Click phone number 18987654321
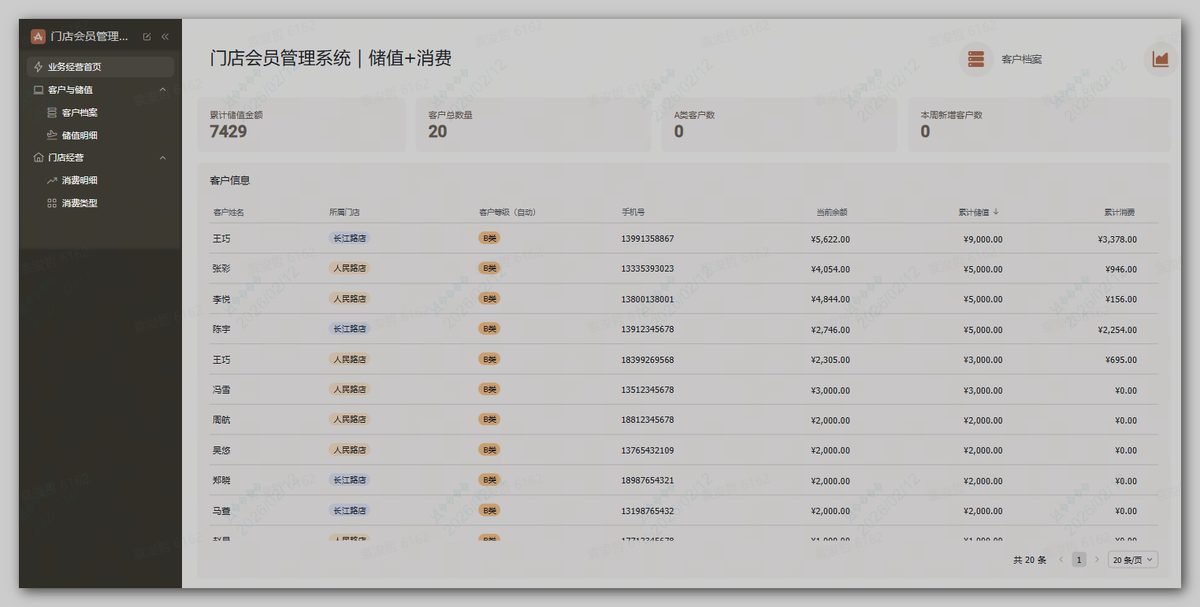 [x=647, y=481]
